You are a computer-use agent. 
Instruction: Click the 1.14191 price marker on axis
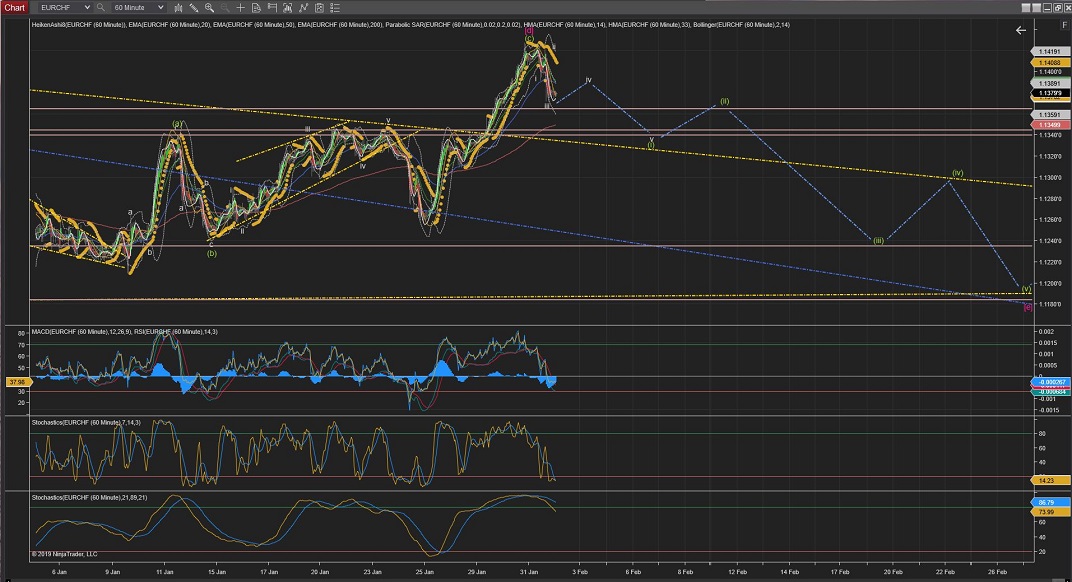tap(1050, 51)
